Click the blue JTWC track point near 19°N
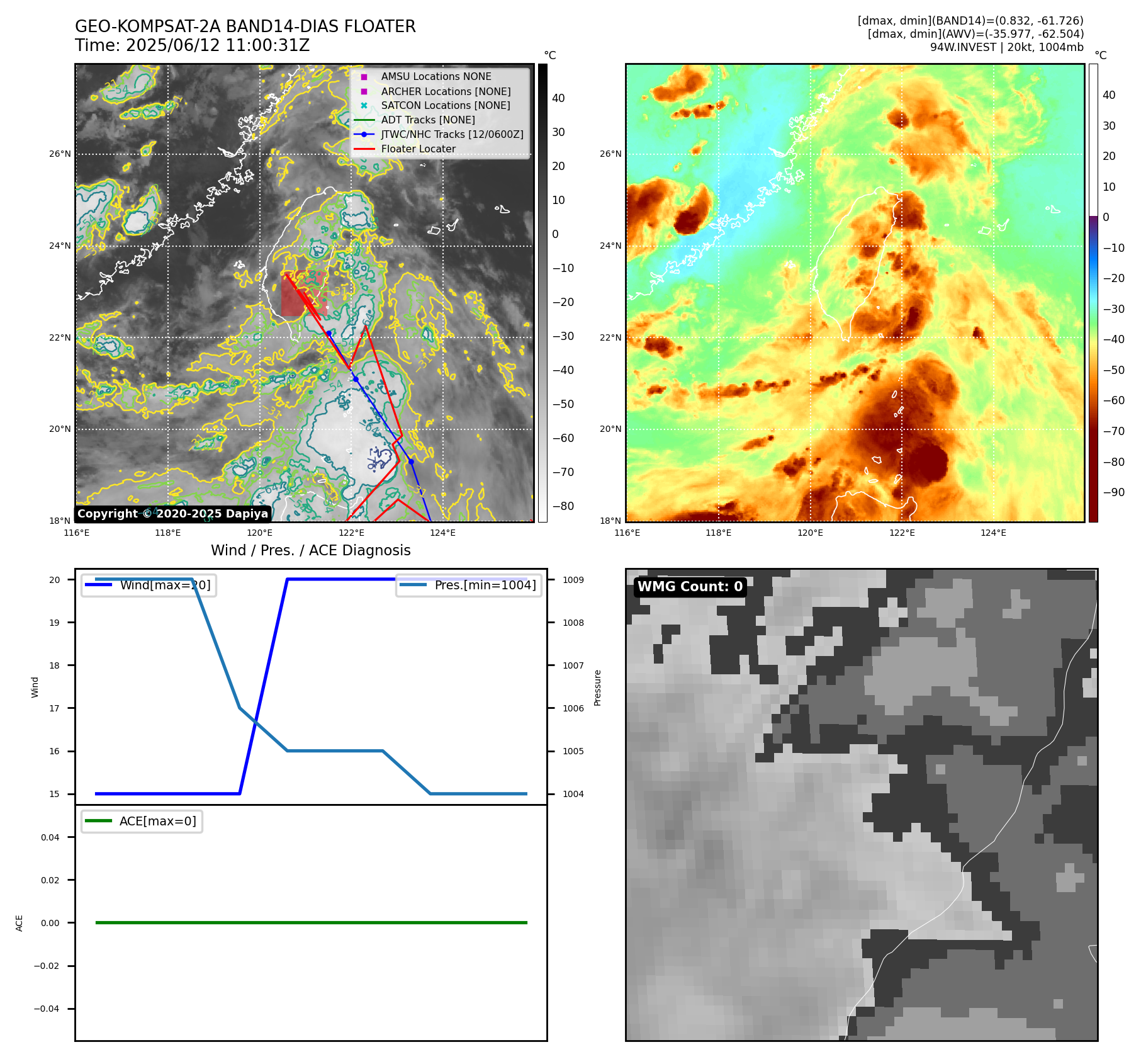The image size is (1141, 1064). point(411,461)
